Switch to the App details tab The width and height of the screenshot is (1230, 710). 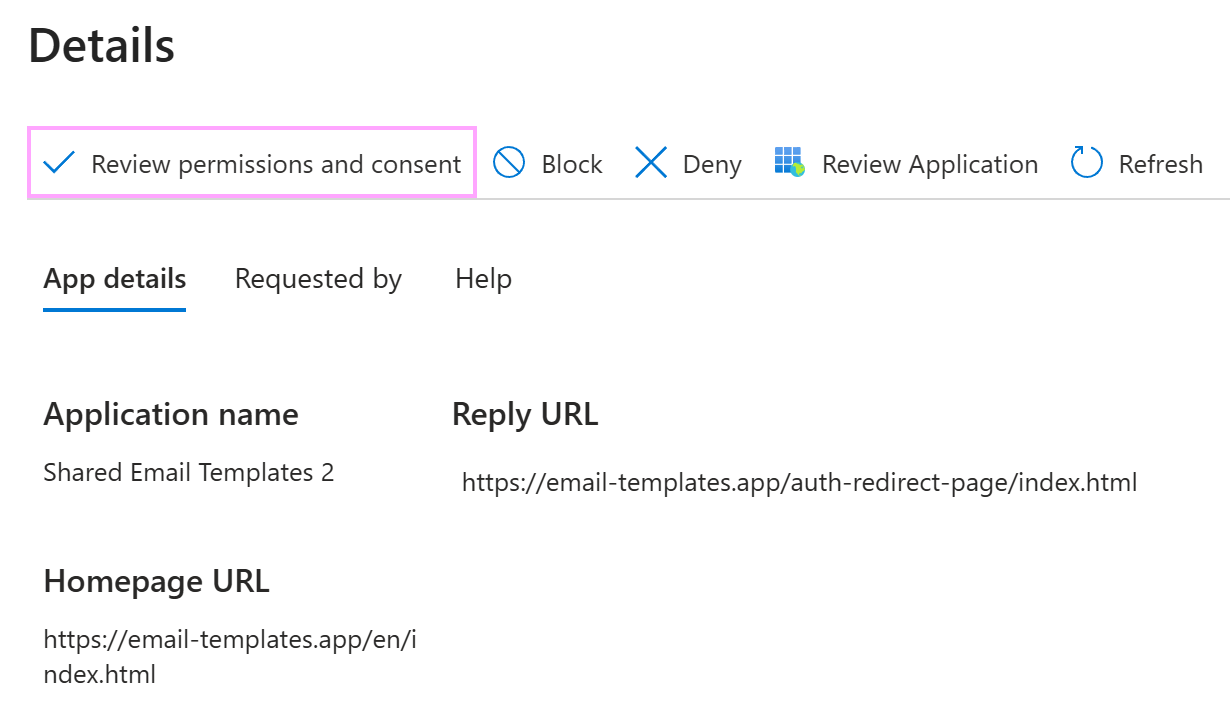(x=114, y=279)
